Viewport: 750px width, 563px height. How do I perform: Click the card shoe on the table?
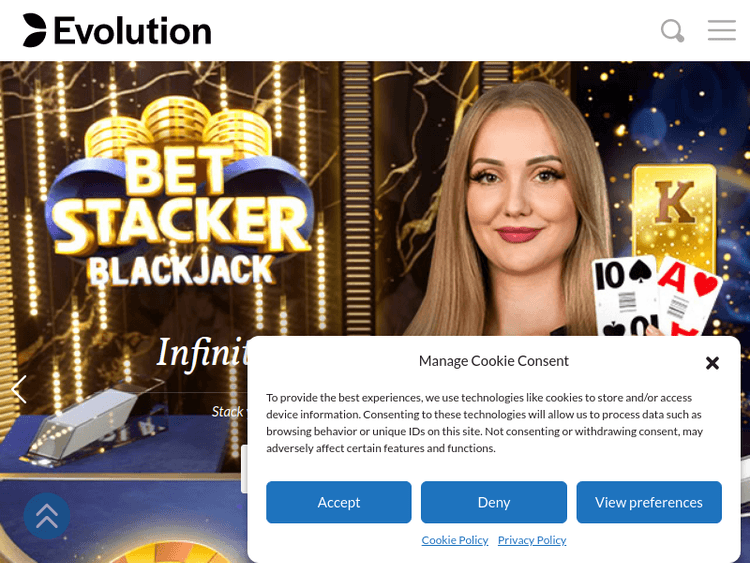[x=98, y=419]
